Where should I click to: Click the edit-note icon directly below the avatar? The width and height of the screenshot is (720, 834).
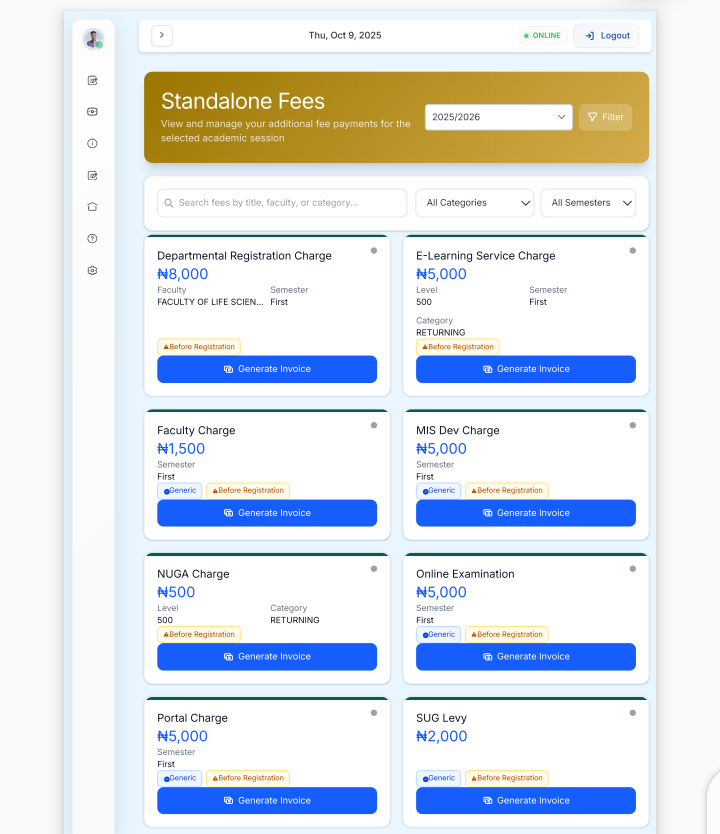93,80
